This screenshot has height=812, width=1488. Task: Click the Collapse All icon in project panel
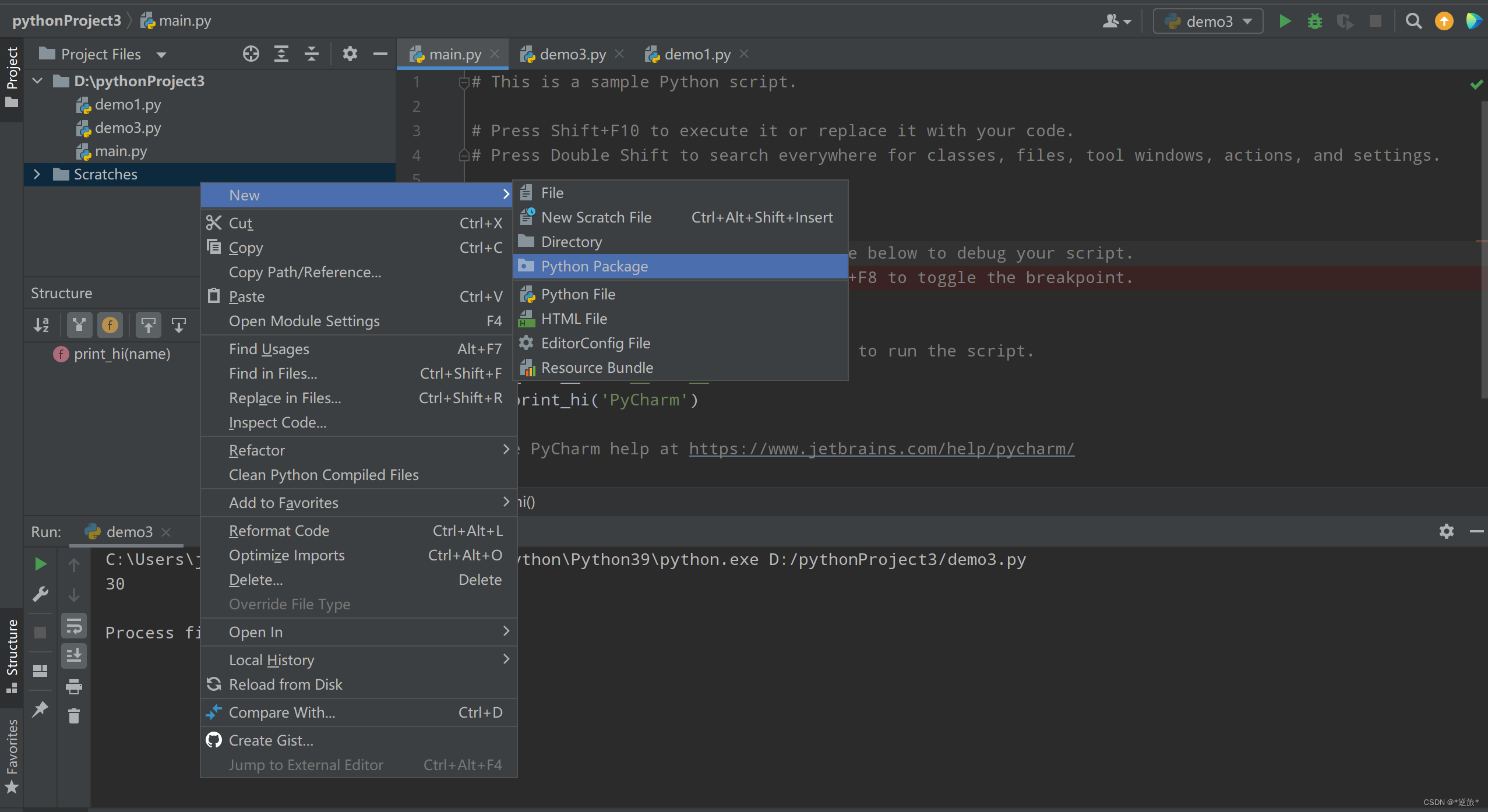tap(312, 54)
